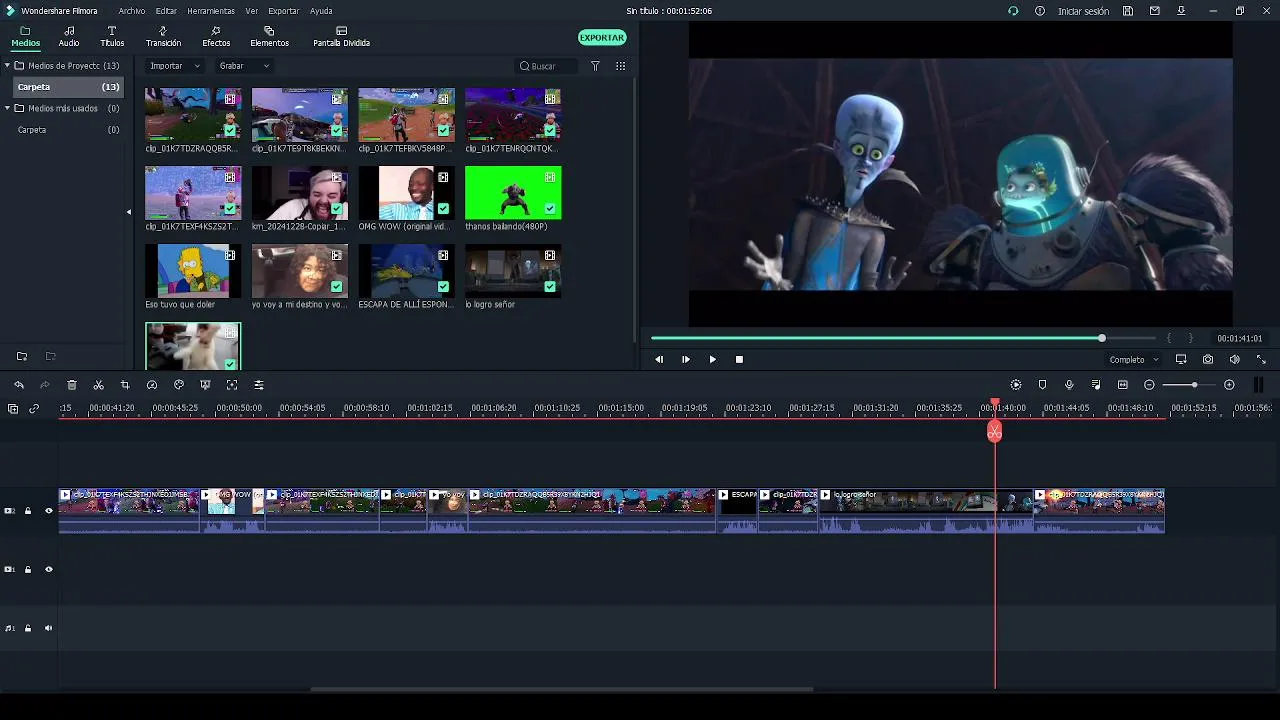This screenshot has width=1280, height=720.
Task: Open the color palette correction tool
Action: click(x=179, y=385)
